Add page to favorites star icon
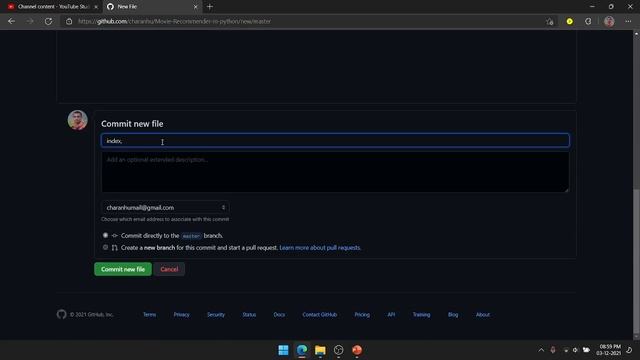 click(x=549, y=22)
